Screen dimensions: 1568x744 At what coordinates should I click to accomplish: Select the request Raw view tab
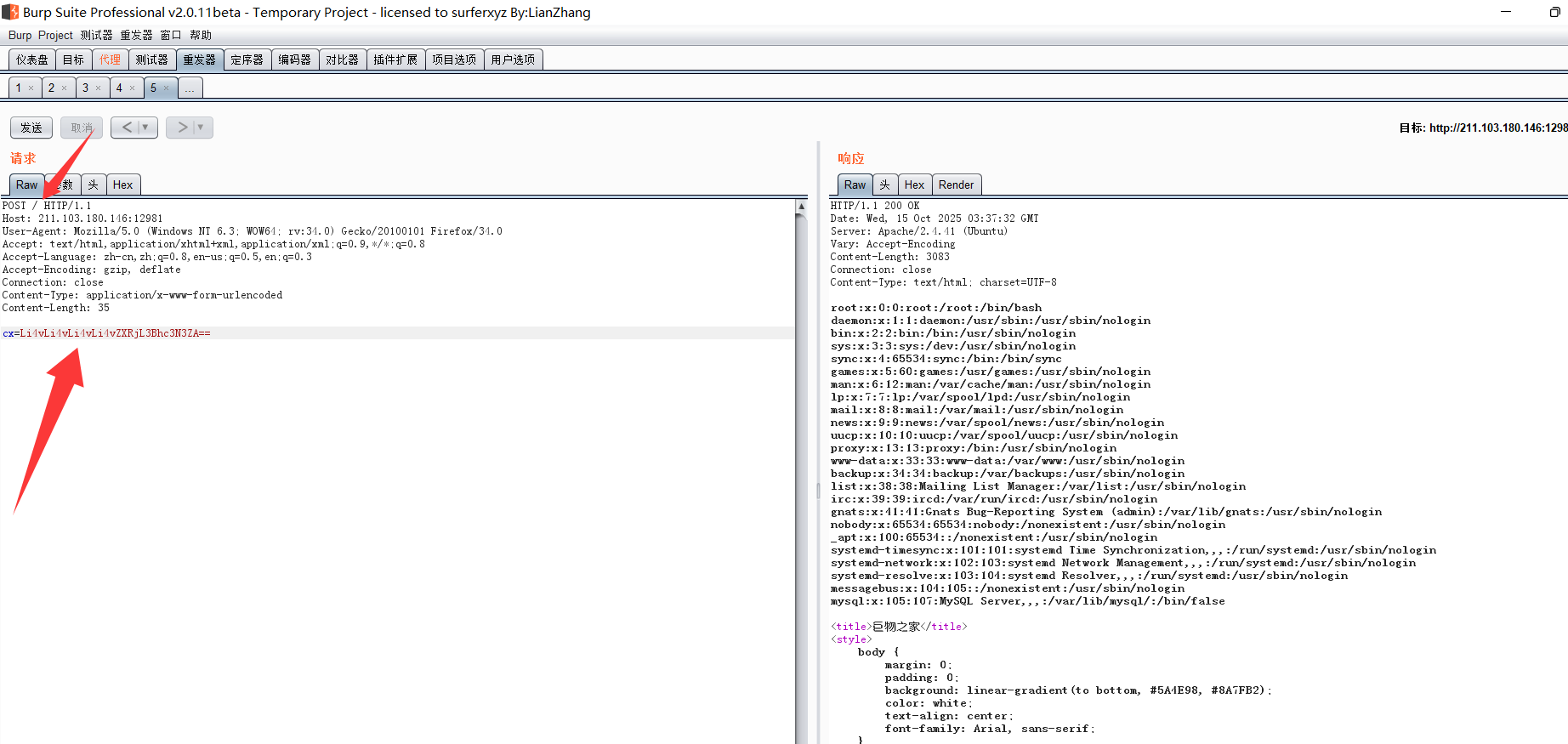click(x=26, y=185)
